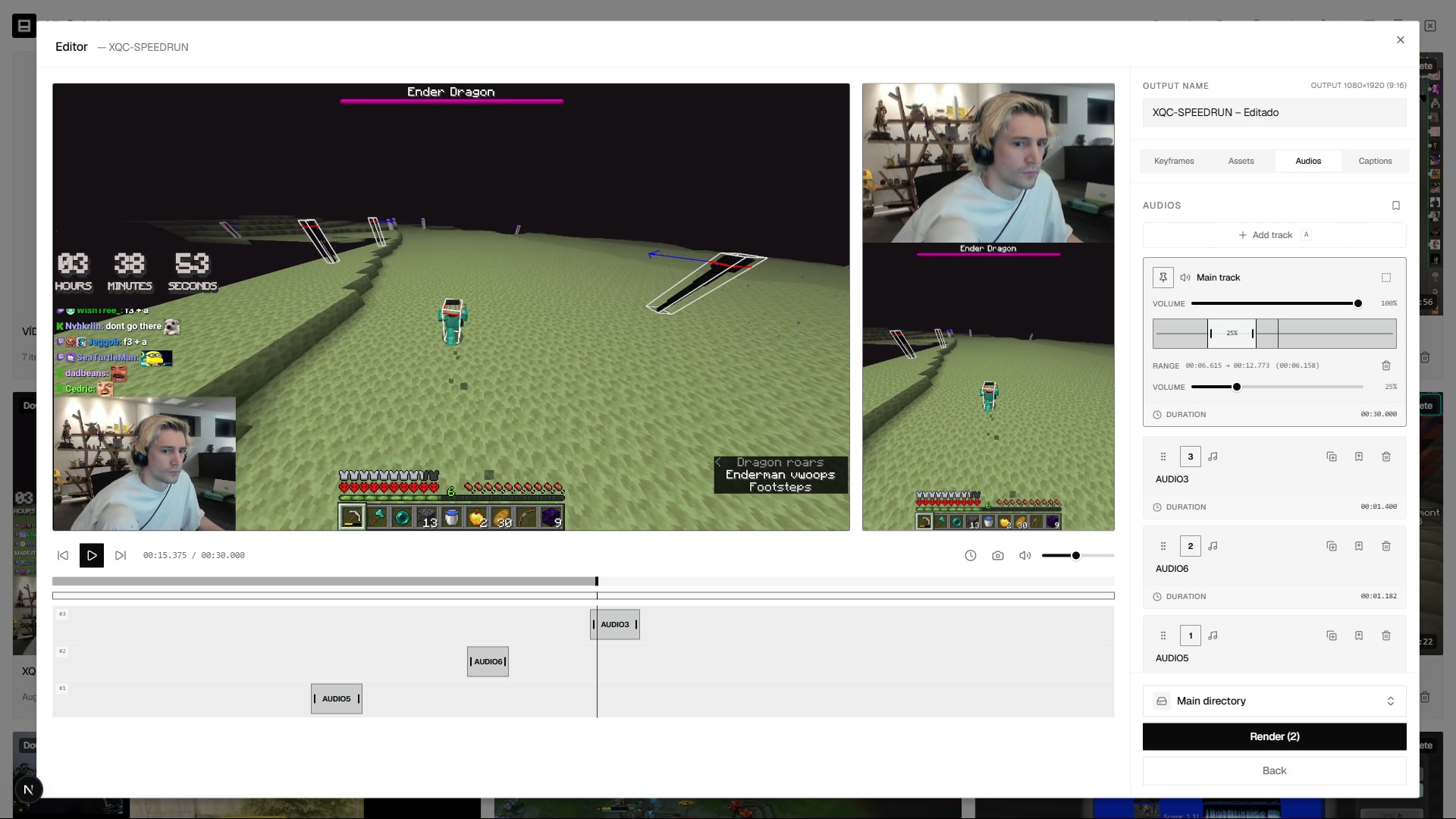Screen dimensions: 1456x819
Task: Grab the AUDIO3 drag handle
Action: pos(1163,457)
